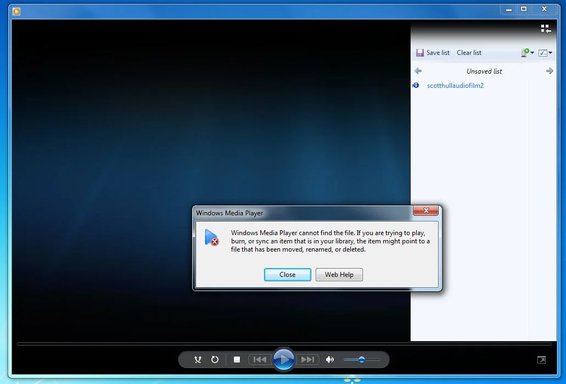This screenshot has width=566, height=384.
Task: Stop playback with the stop button
Action: click(237, 360)
